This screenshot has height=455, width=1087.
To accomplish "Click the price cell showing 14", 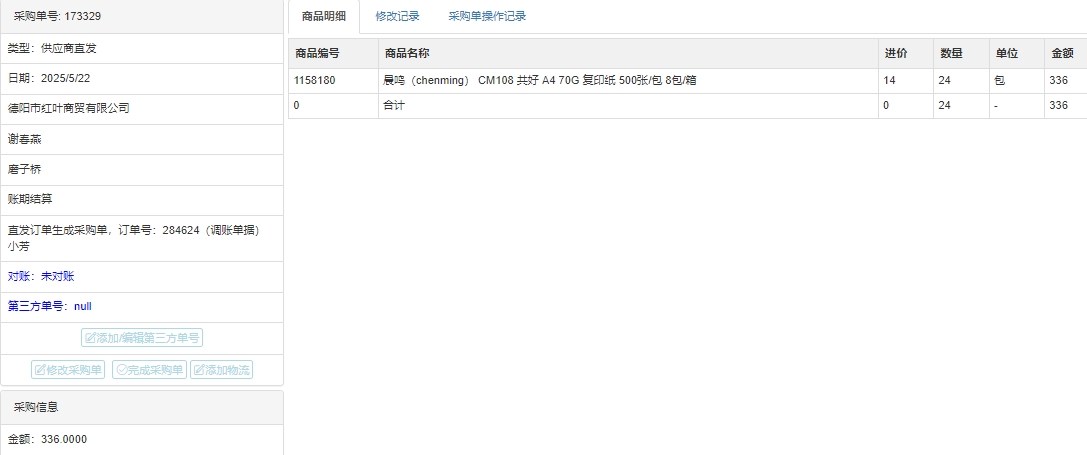I will pyautogui.click(x=906, y=80).
